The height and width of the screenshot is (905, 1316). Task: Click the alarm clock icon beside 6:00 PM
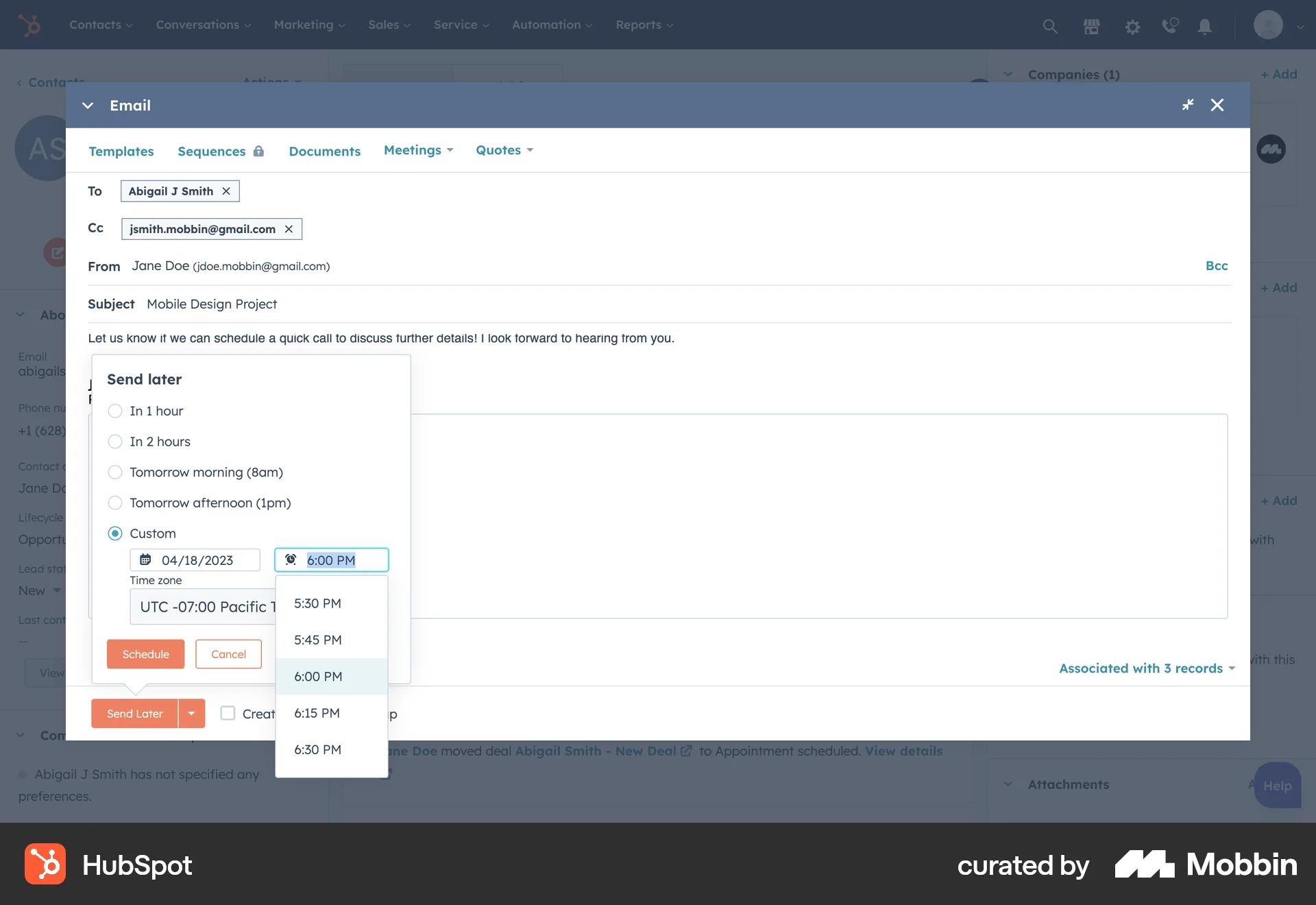(291, 559)
